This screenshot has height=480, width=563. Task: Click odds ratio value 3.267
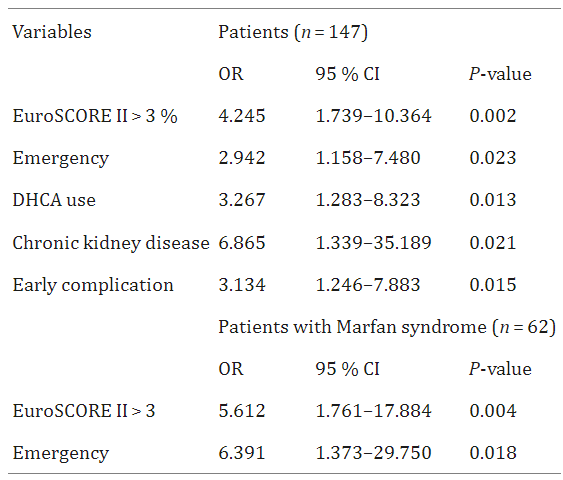tap(242, 200)
